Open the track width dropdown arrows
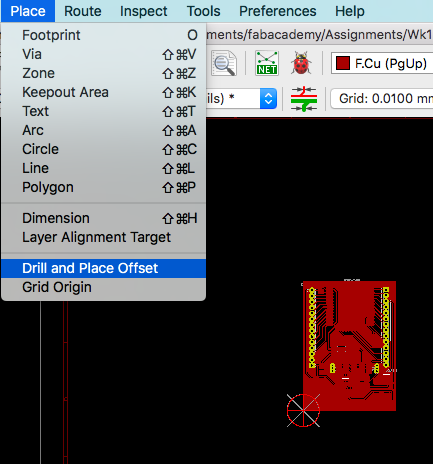This screenshot has height=464, width=433. 268,98
